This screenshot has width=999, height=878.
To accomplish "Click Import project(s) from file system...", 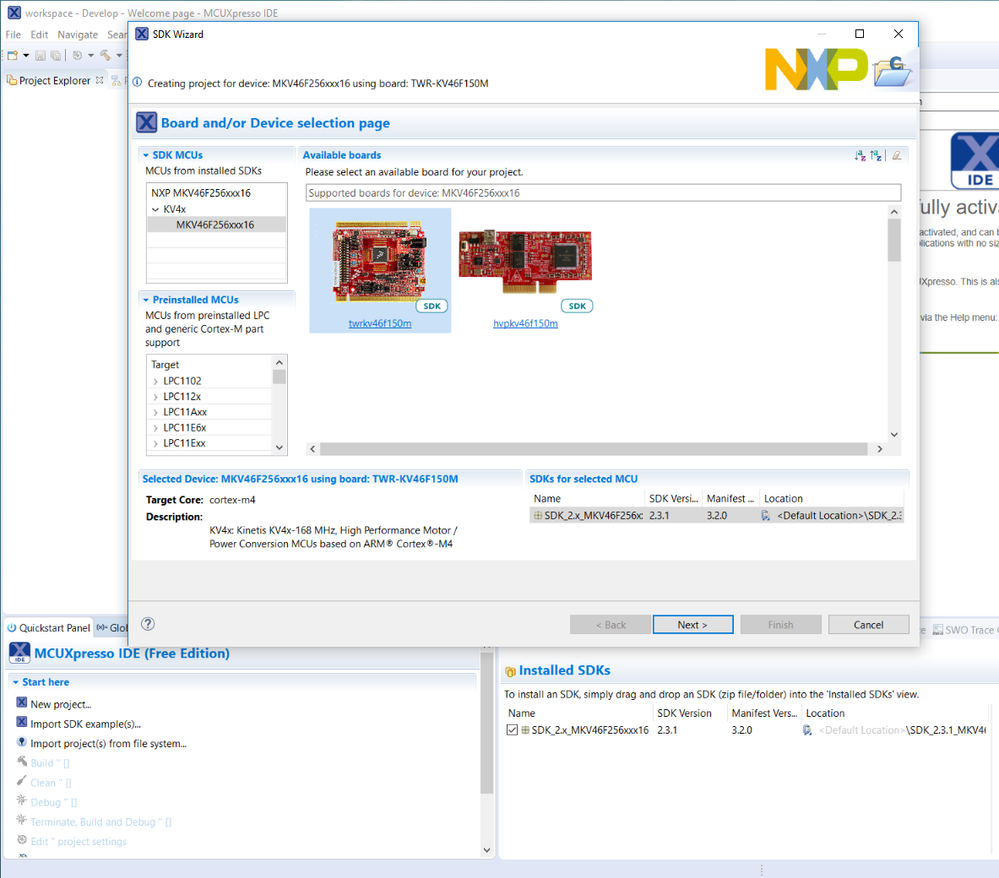I will click(108, 744).
